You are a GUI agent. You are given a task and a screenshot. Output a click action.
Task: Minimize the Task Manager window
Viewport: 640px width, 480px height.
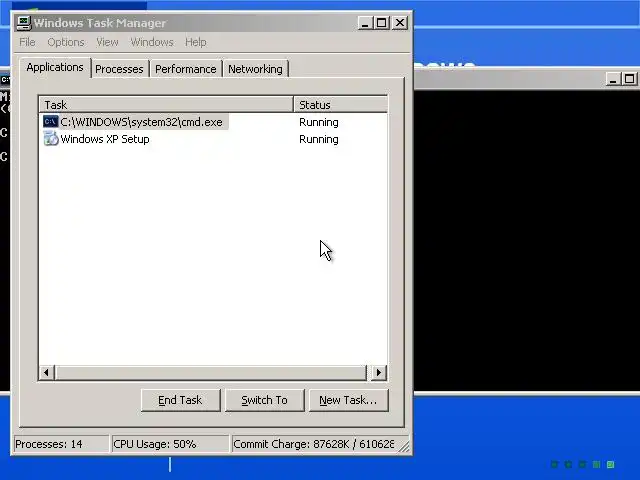coord(365,23)
